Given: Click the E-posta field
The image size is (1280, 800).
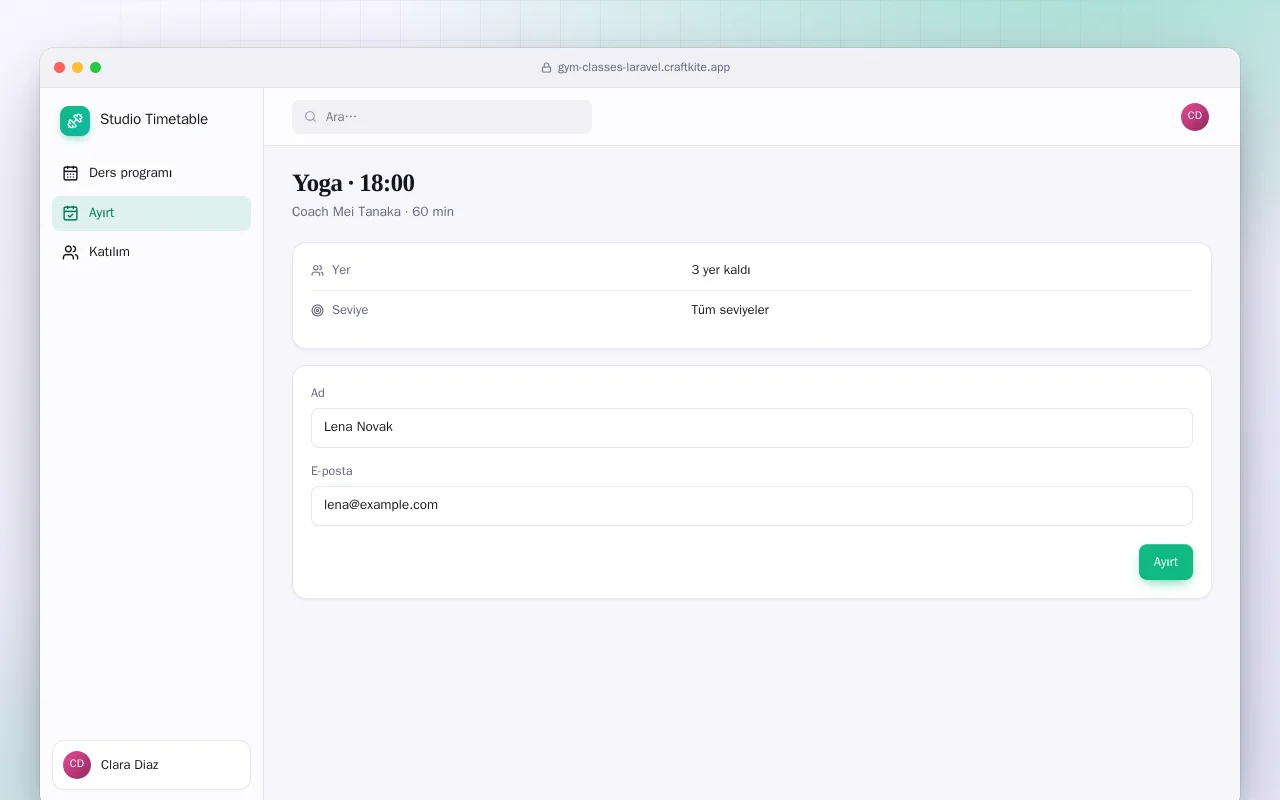Looking at the screenshot, I should [x=752, y=506].
